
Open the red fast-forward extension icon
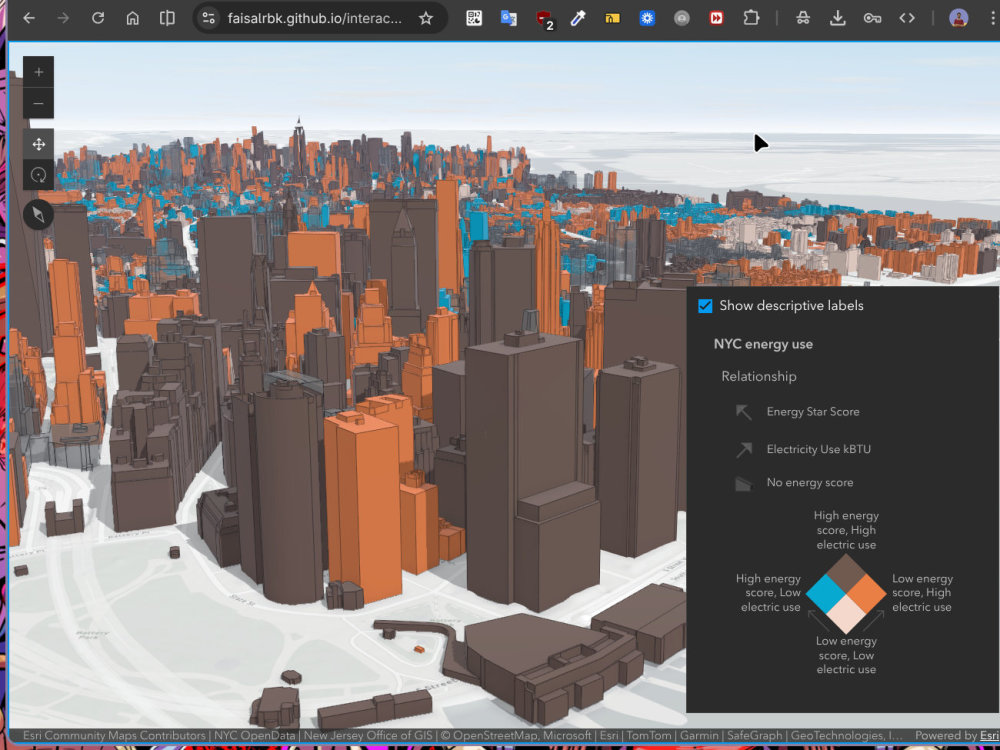click(x=716, y=18)
